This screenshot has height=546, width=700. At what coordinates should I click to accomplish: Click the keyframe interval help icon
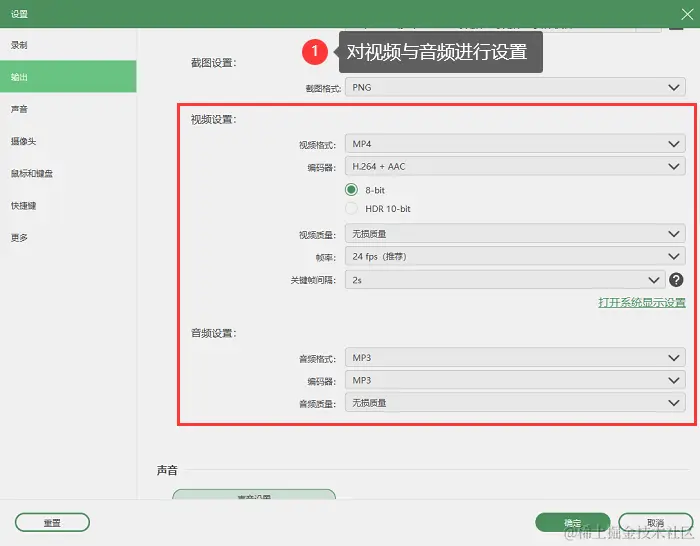[x=676, y=280]
